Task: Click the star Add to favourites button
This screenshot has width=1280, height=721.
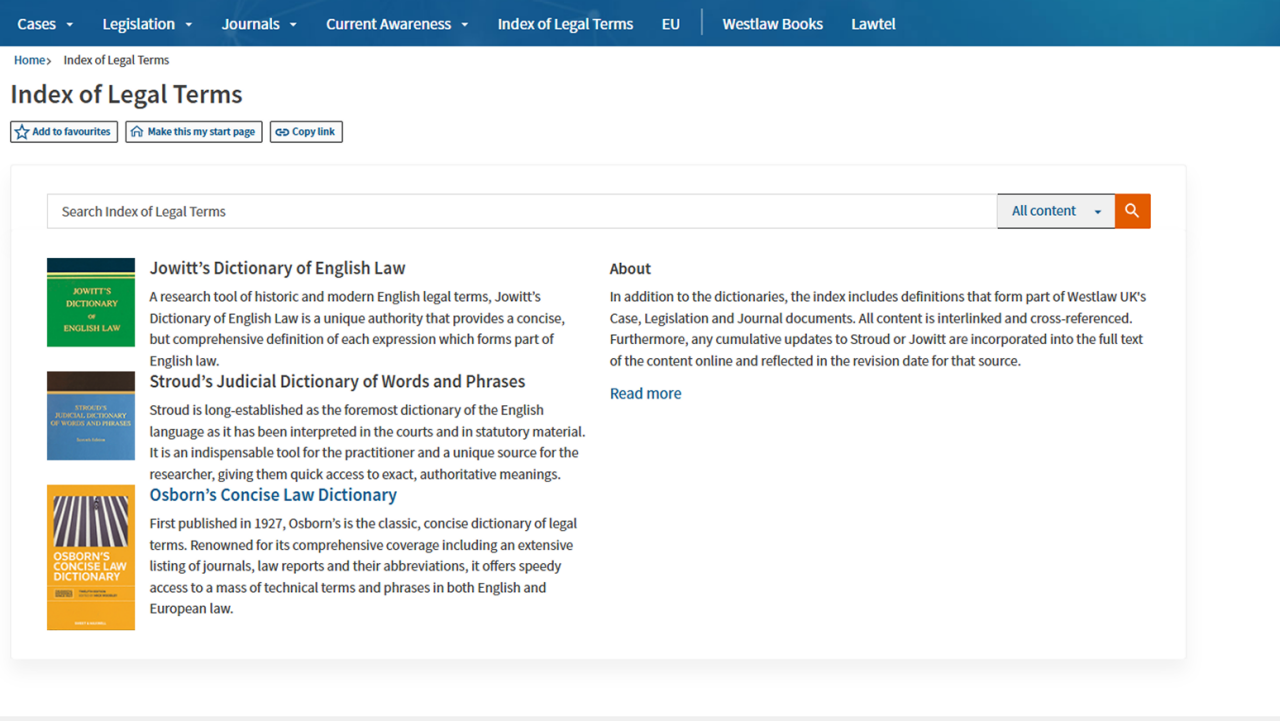Action: click(64, 132)
